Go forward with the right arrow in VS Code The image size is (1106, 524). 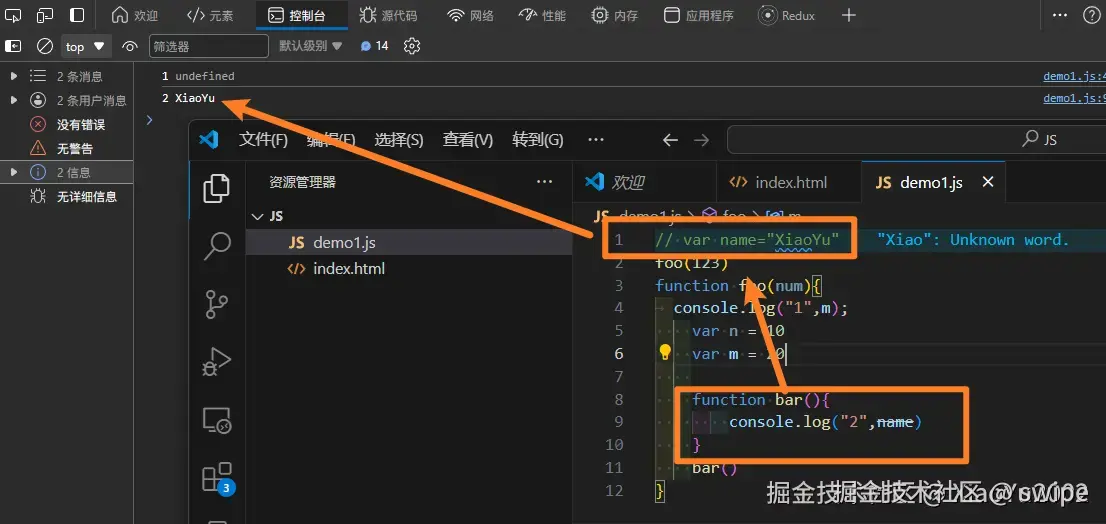(701, 140)
